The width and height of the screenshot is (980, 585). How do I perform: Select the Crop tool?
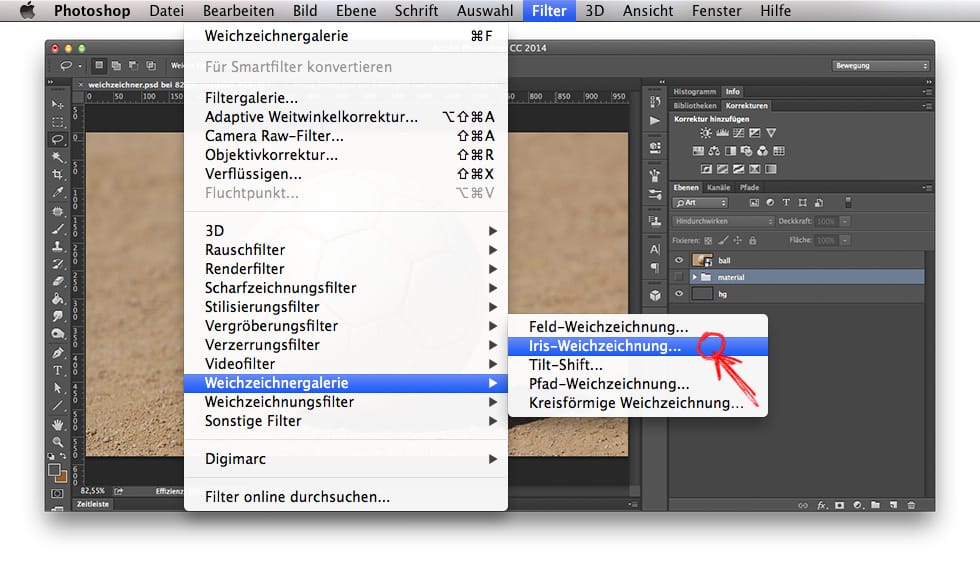(58, 174)
